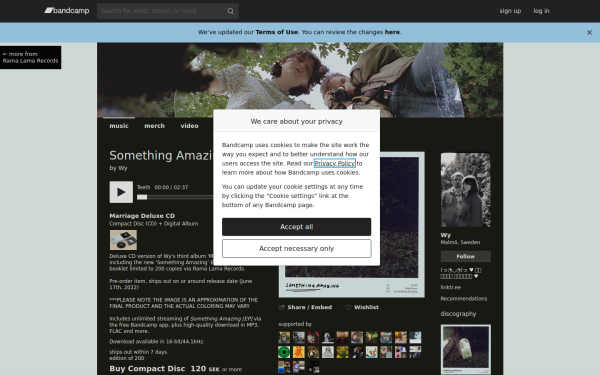600x375 pixels.
Task: Open the discography heading link
Action: pos(458,314)
